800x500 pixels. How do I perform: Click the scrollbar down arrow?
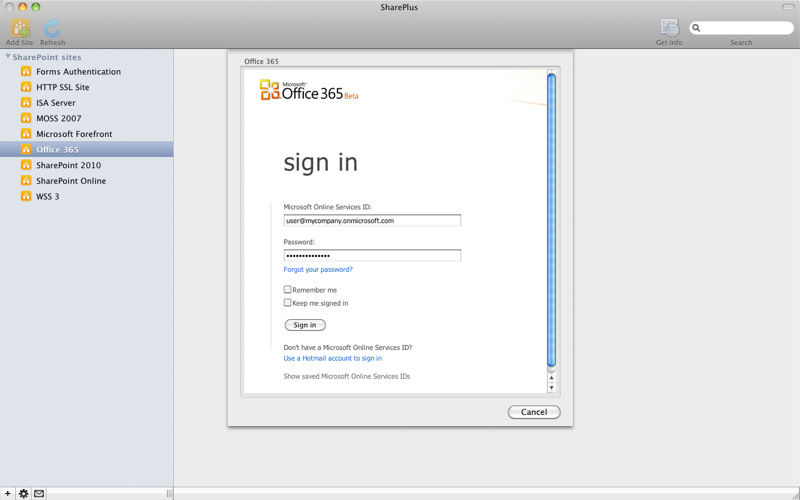coord(551,387)
